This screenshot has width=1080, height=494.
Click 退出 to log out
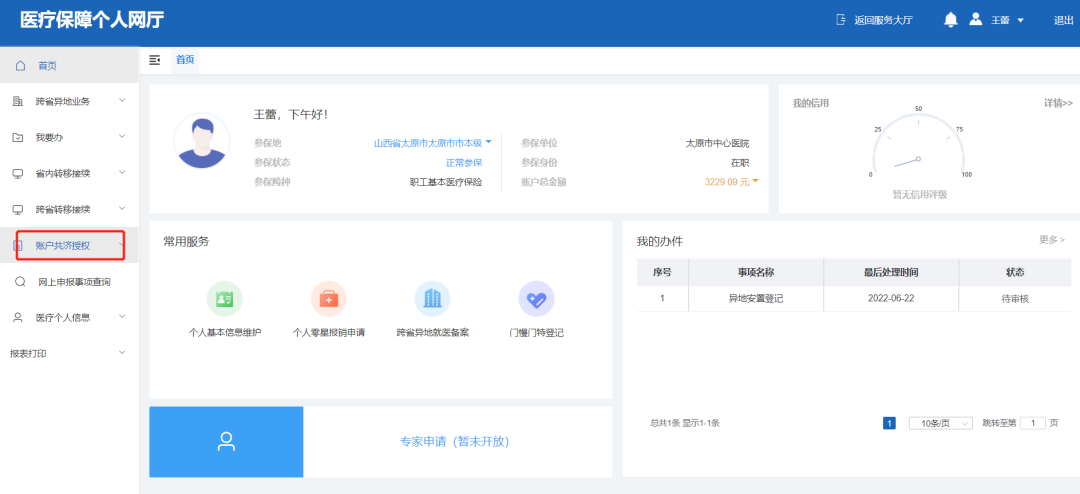1063,20
